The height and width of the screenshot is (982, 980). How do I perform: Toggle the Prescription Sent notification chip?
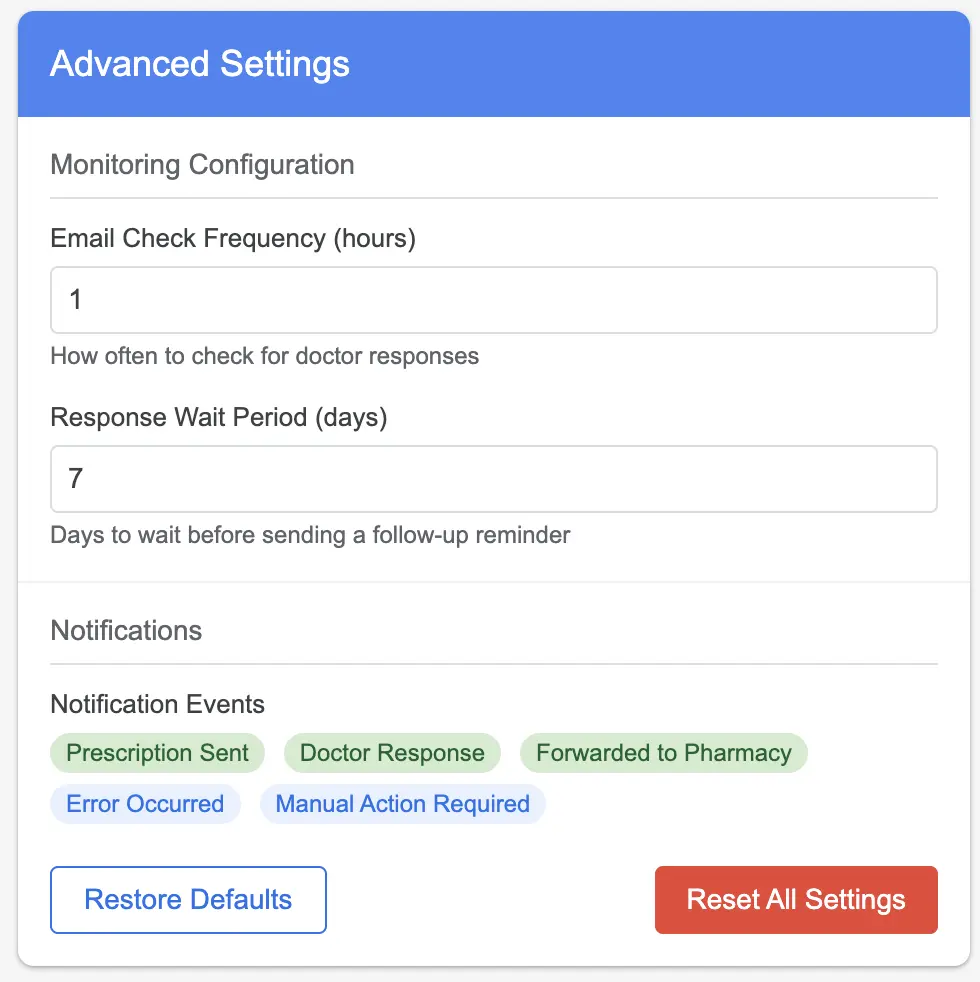tap(157, 753)
